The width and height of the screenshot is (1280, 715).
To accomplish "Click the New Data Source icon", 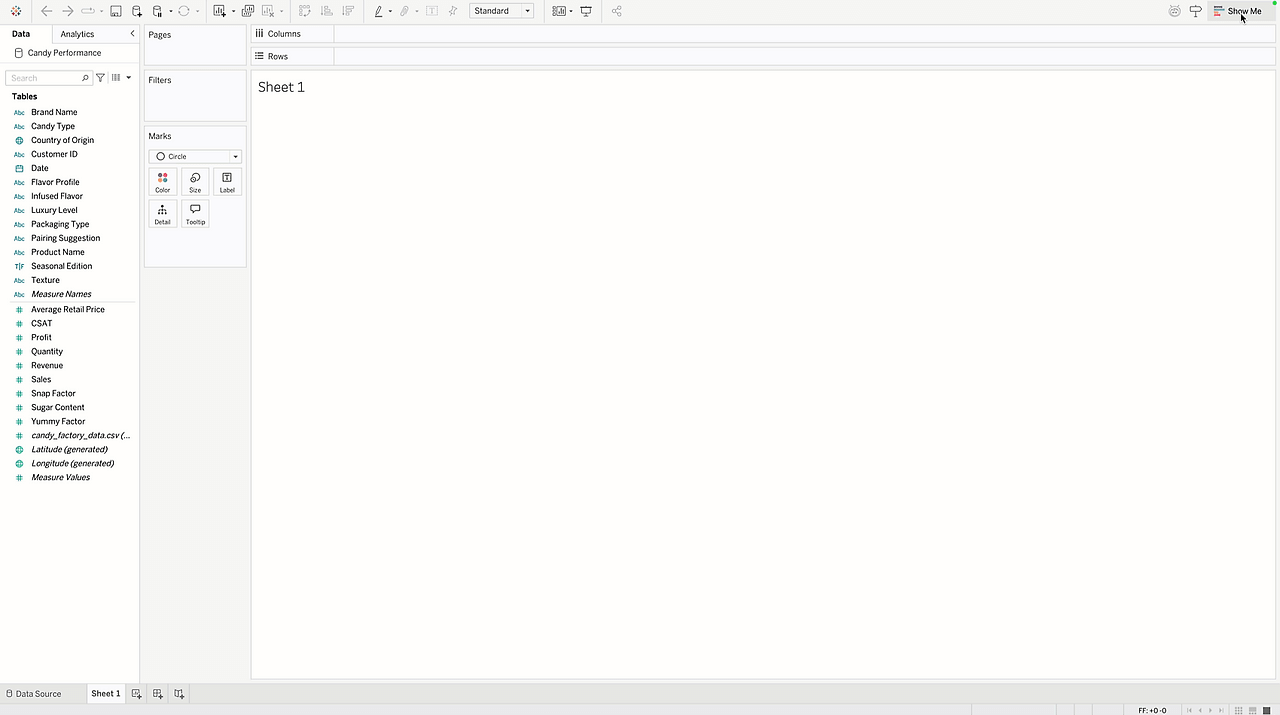I will 137,11.
